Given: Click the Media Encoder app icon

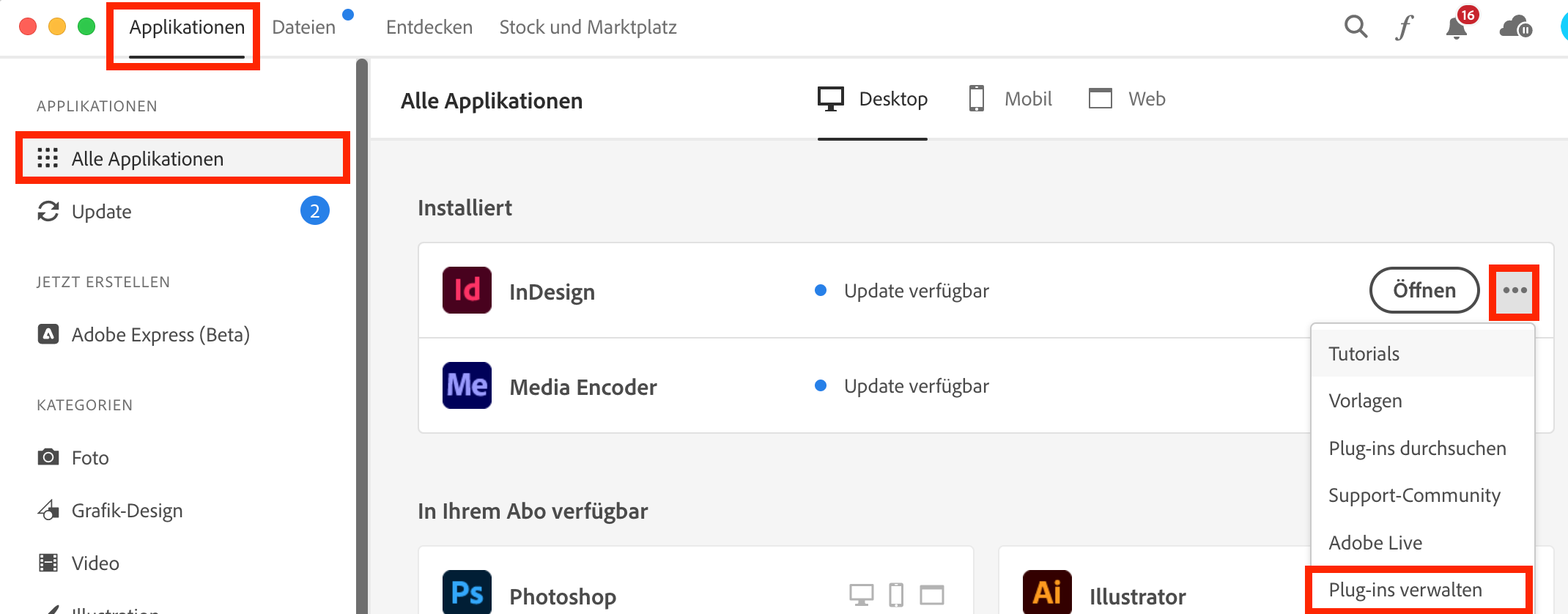Looking at the screenshot, I should (x=467, y=385).
